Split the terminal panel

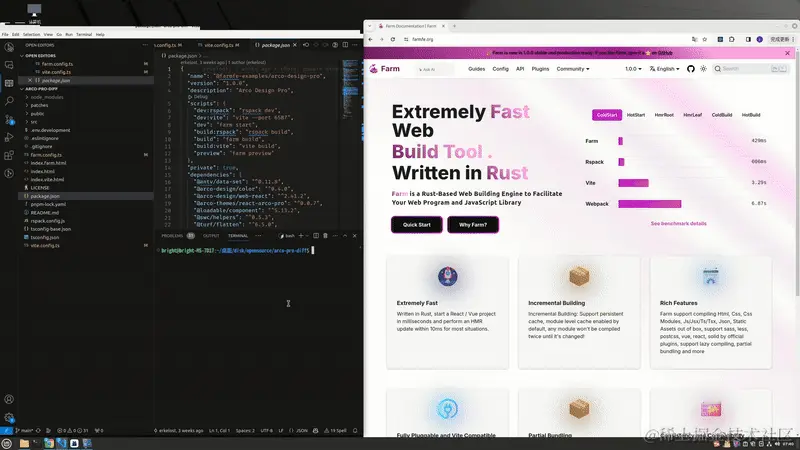[316, 236]
